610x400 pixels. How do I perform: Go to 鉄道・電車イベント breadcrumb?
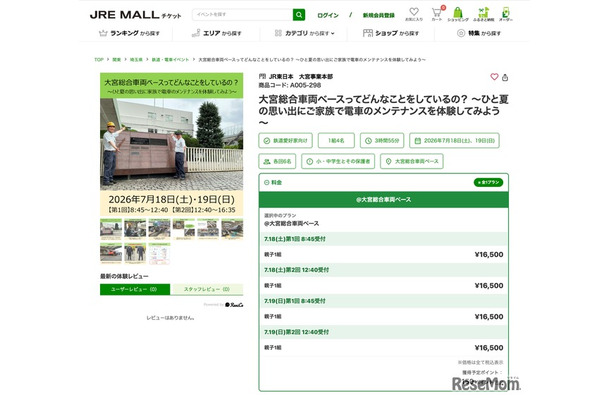tap(170, 60)
